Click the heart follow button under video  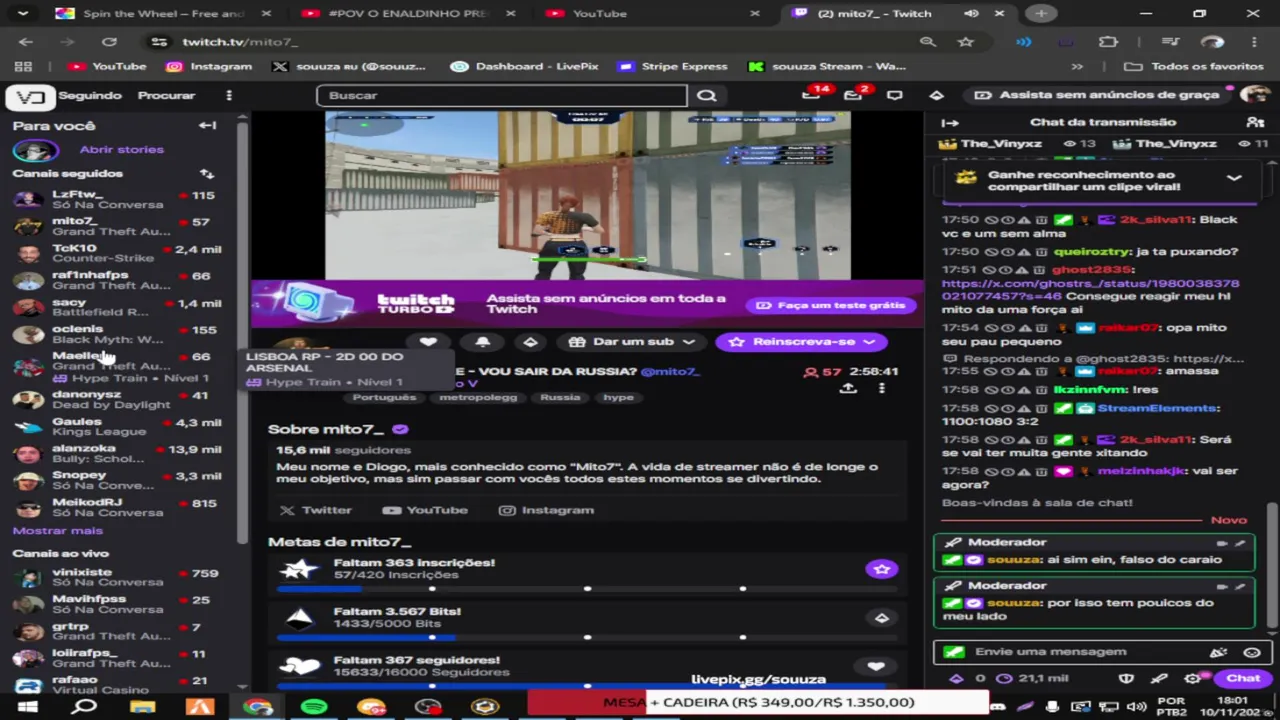[x=428, y=342]
